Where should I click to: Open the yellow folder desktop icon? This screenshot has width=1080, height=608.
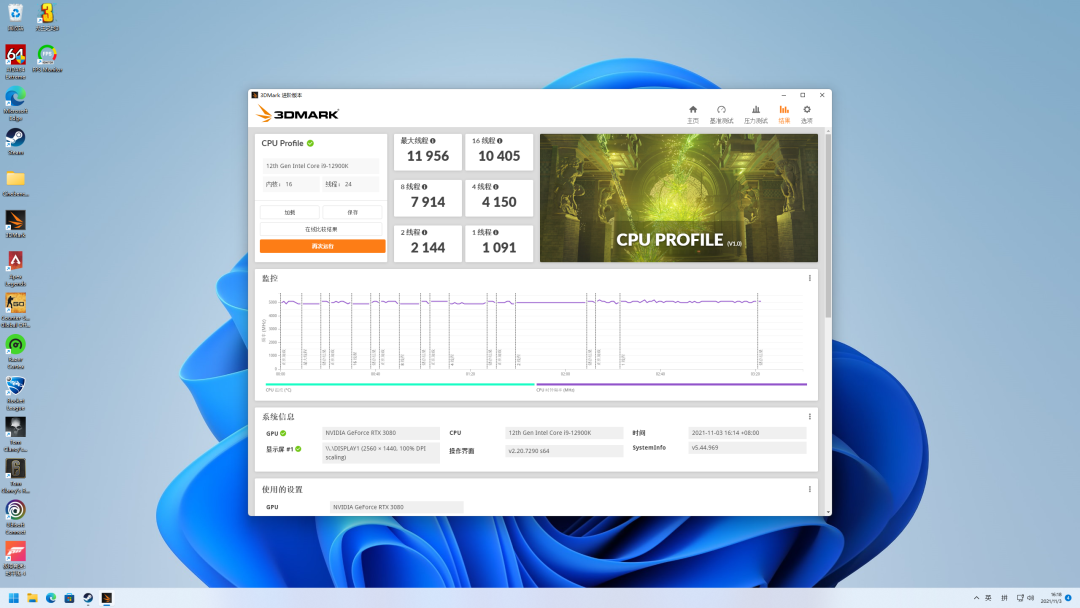coord(15,183)
